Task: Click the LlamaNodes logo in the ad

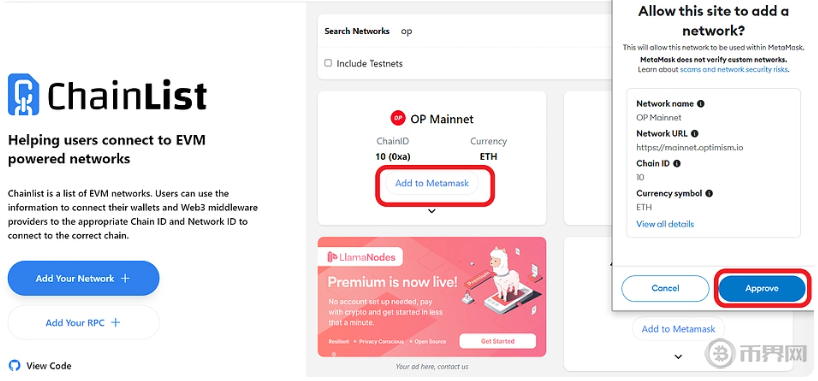Action: pyautogui.click(x=362, y=257)
